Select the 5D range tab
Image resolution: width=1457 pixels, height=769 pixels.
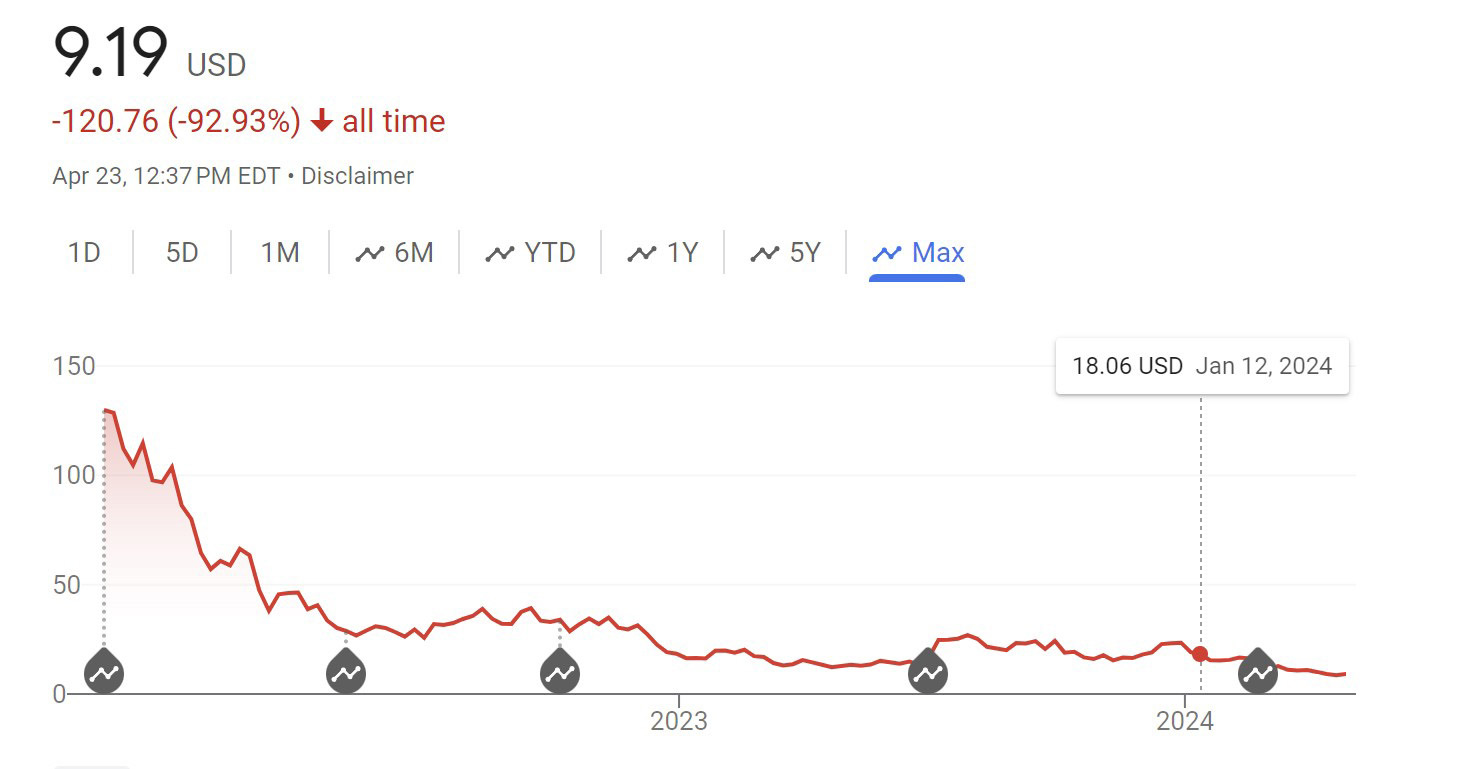[x=182, y=253]
